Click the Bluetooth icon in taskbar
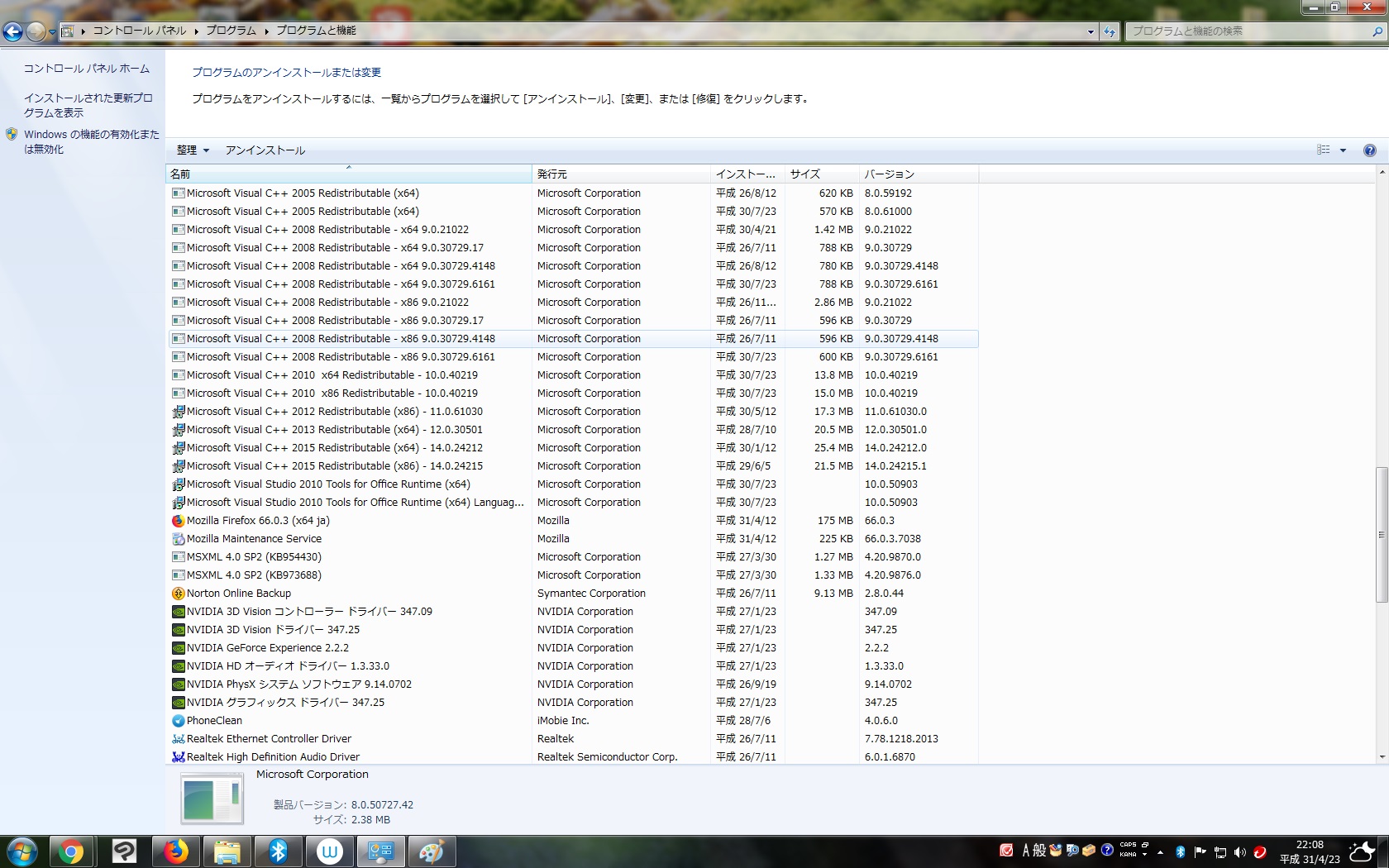 pos(279,851)
